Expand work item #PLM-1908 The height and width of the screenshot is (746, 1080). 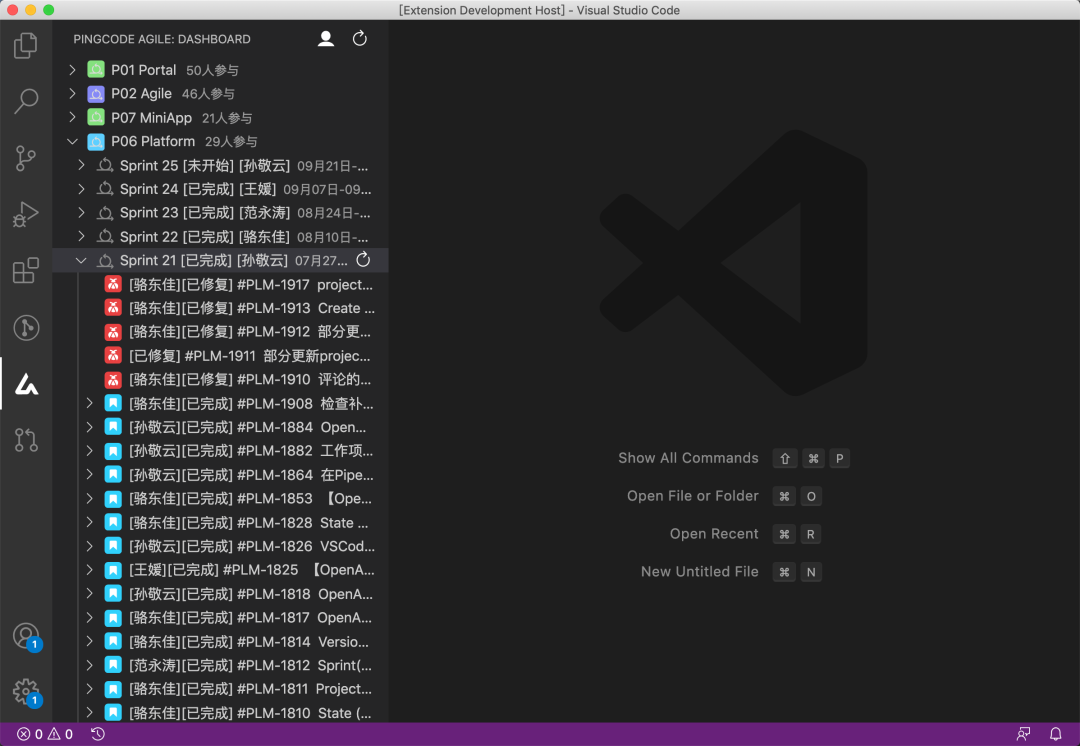[x=89, y=403]
